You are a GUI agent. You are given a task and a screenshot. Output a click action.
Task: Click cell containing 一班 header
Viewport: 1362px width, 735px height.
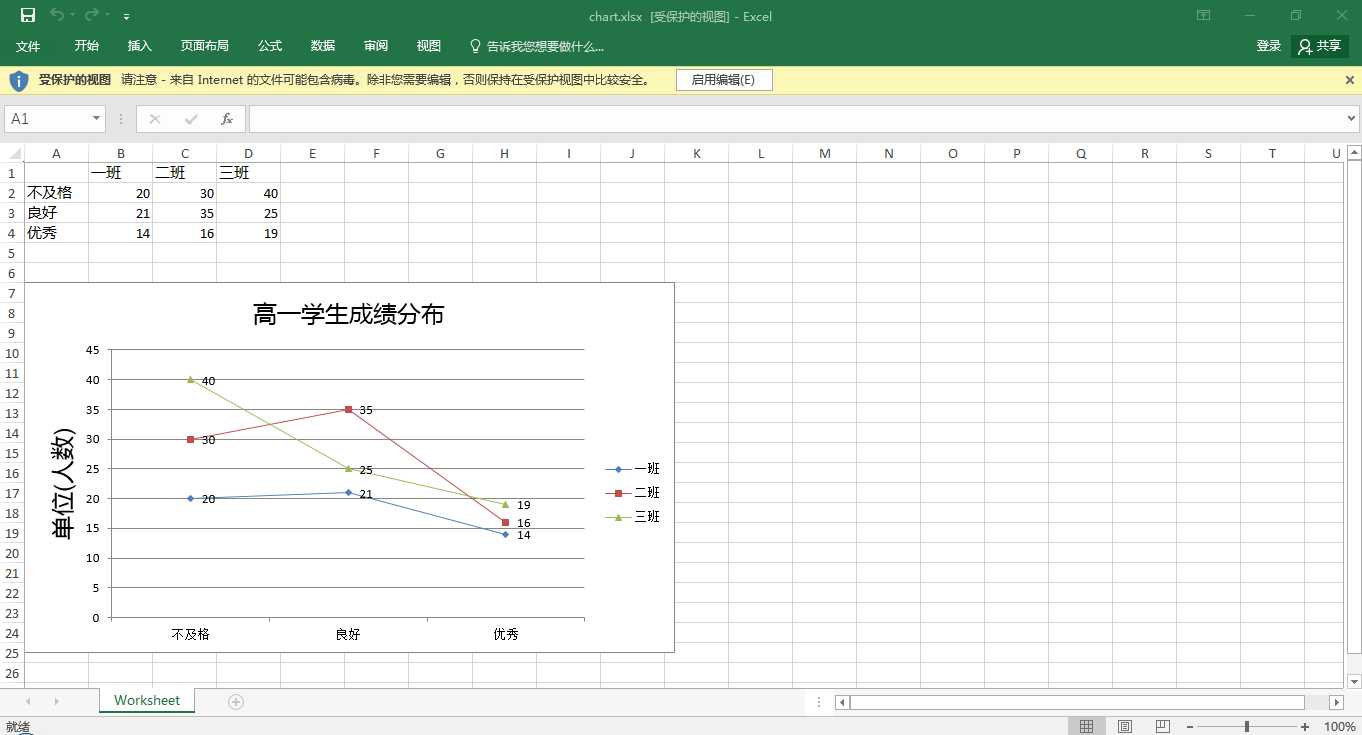click(121, 173)
